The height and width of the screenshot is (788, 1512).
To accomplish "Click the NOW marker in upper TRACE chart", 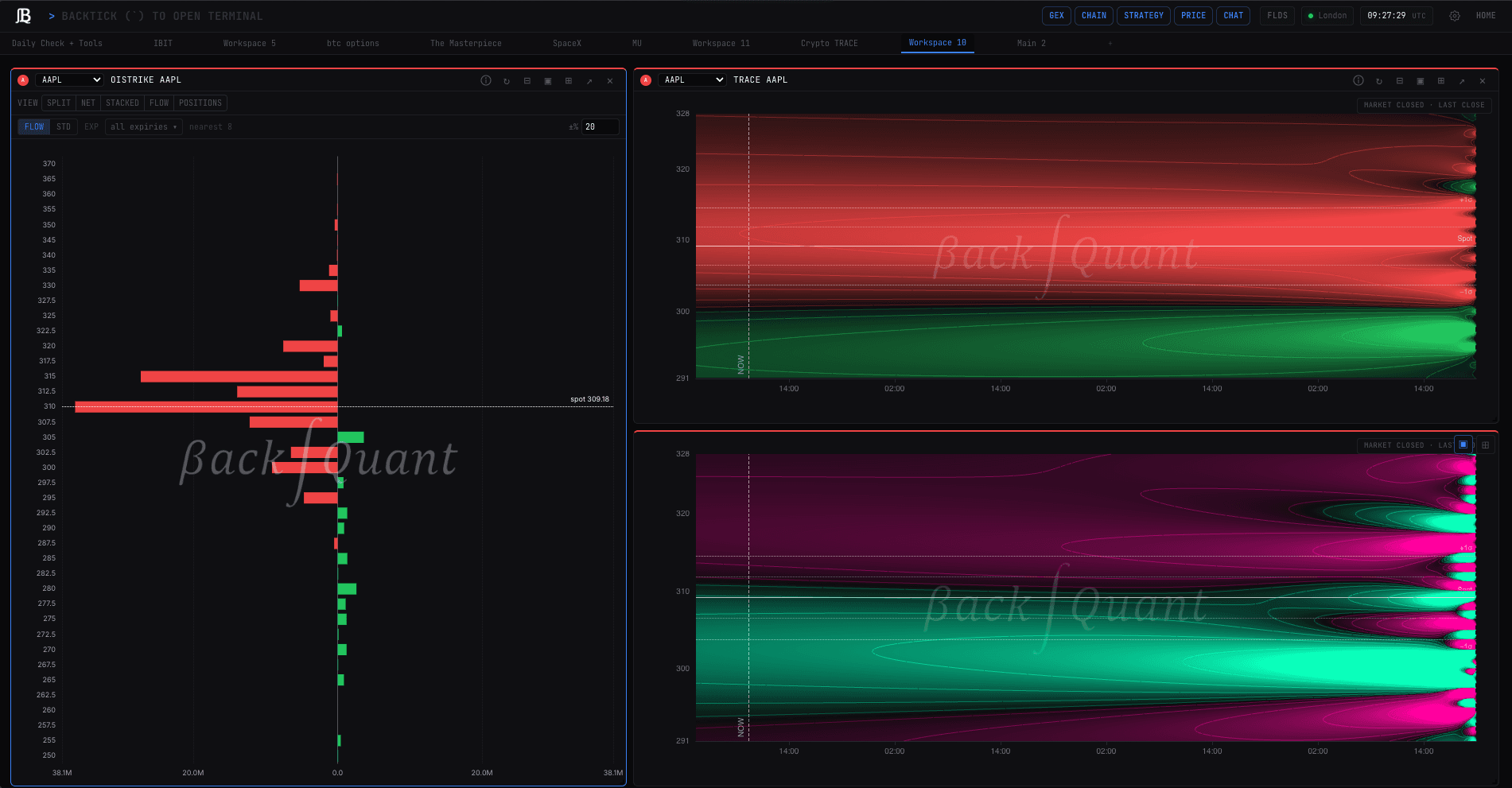I will [741, 364].
